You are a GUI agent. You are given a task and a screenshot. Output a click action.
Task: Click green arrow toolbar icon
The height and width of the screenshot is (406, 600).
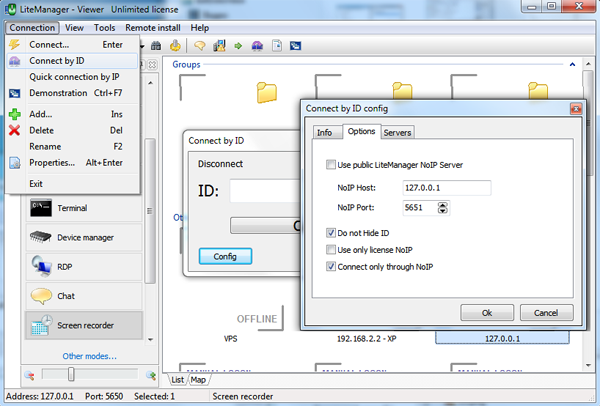click(x=238, y=46)
